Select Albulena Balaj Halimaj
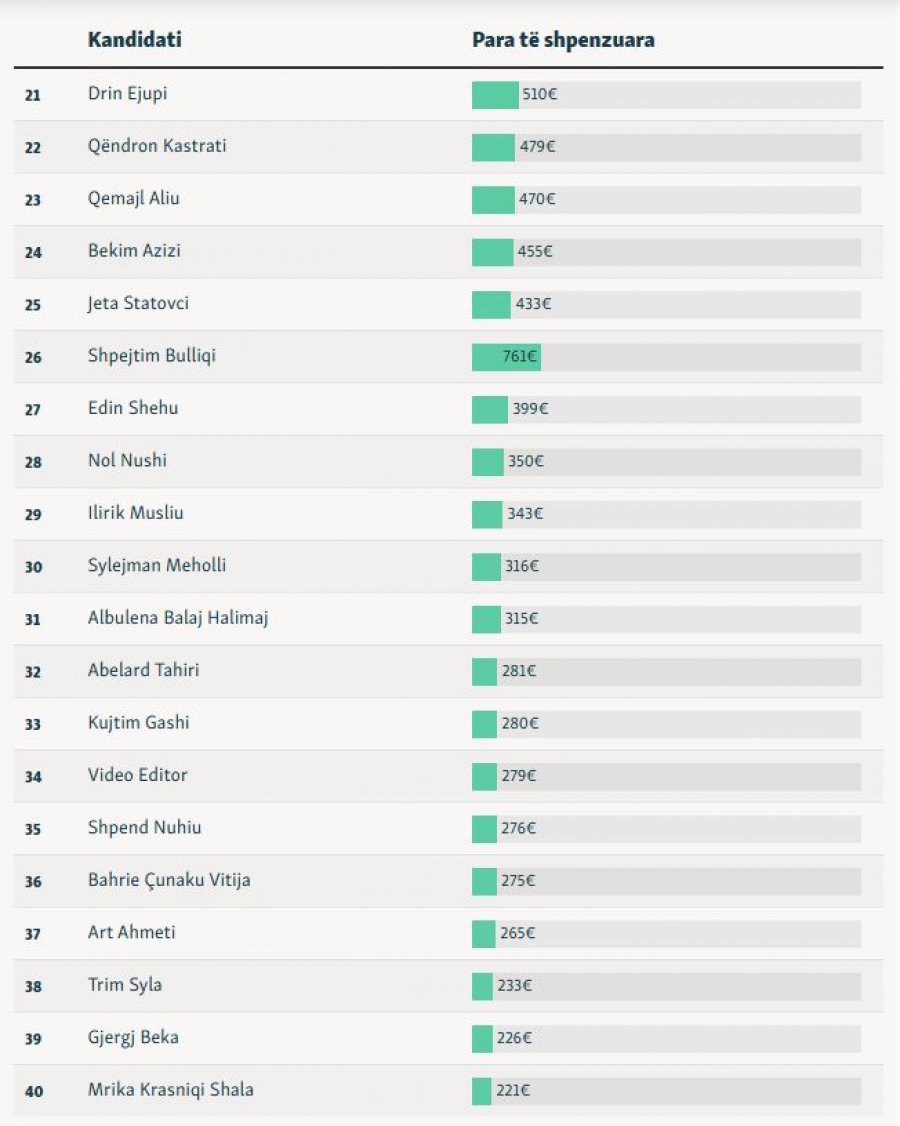Image resolution: width=900 pixels, height=1126 pixels. pyautogui.click(x=178, y=618)
